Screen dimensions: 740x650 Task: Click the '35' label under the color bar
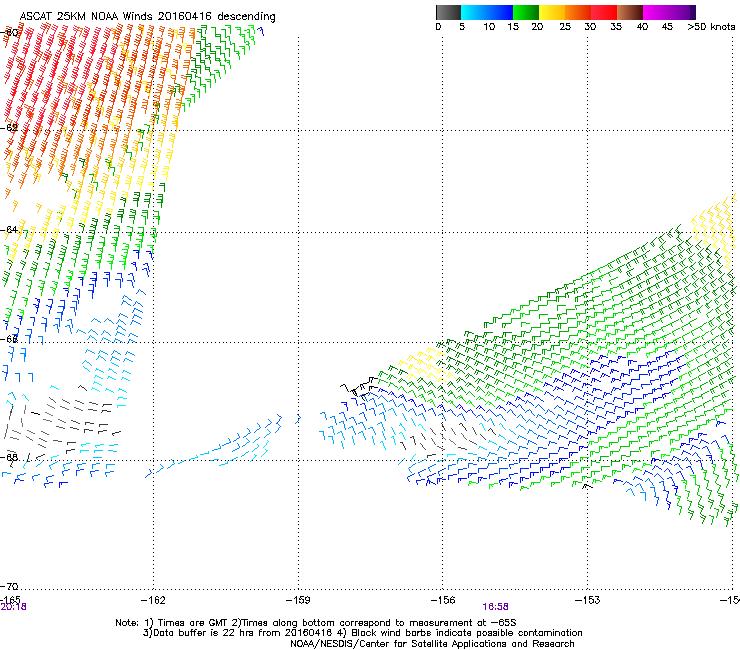pos(616,27)
